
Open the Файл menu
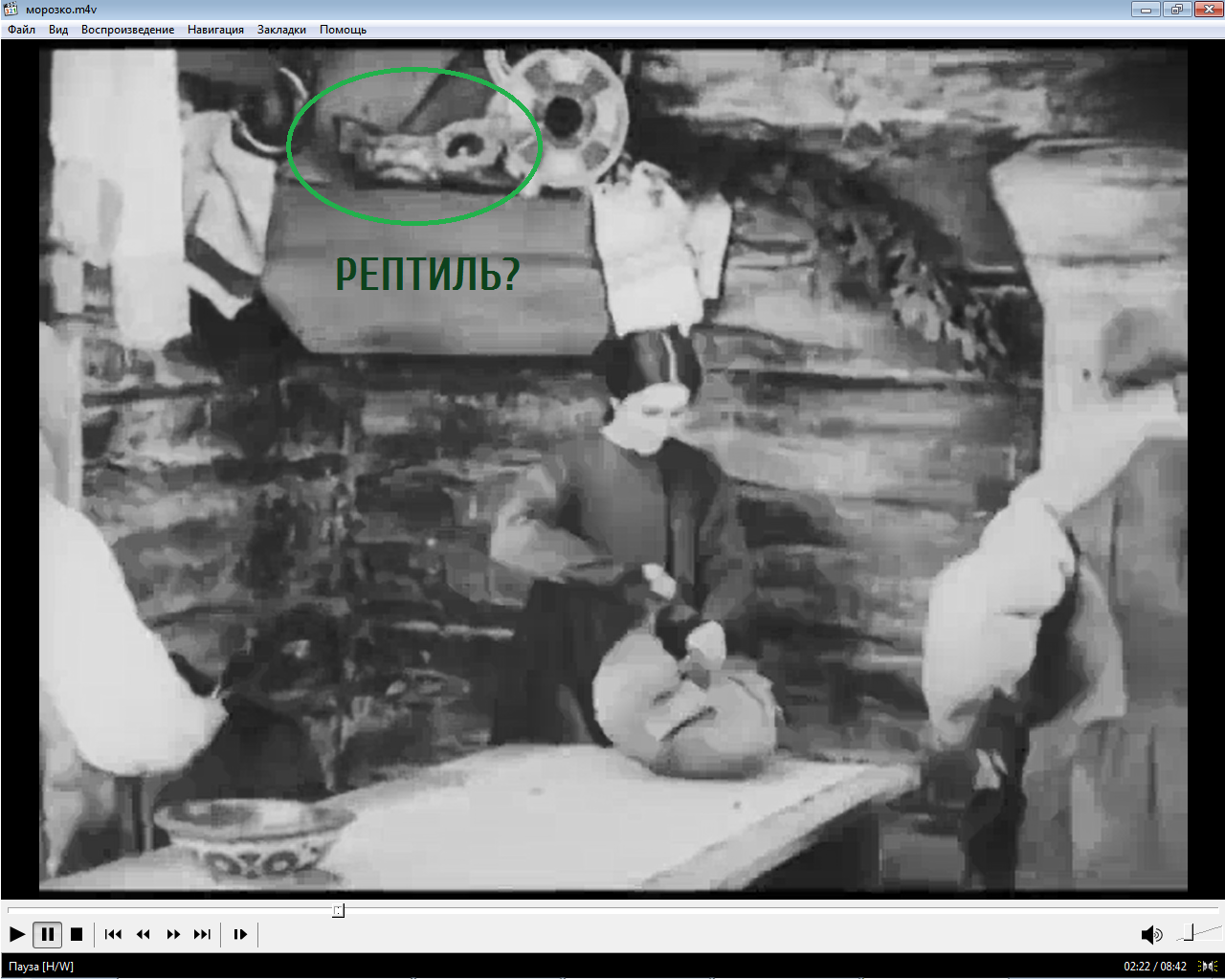point(21,30)
